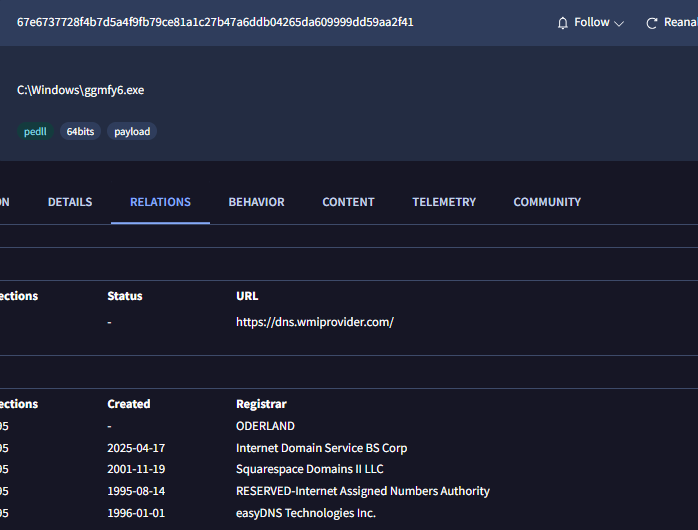Click Squarespace Domains II LLC cell

309,469
